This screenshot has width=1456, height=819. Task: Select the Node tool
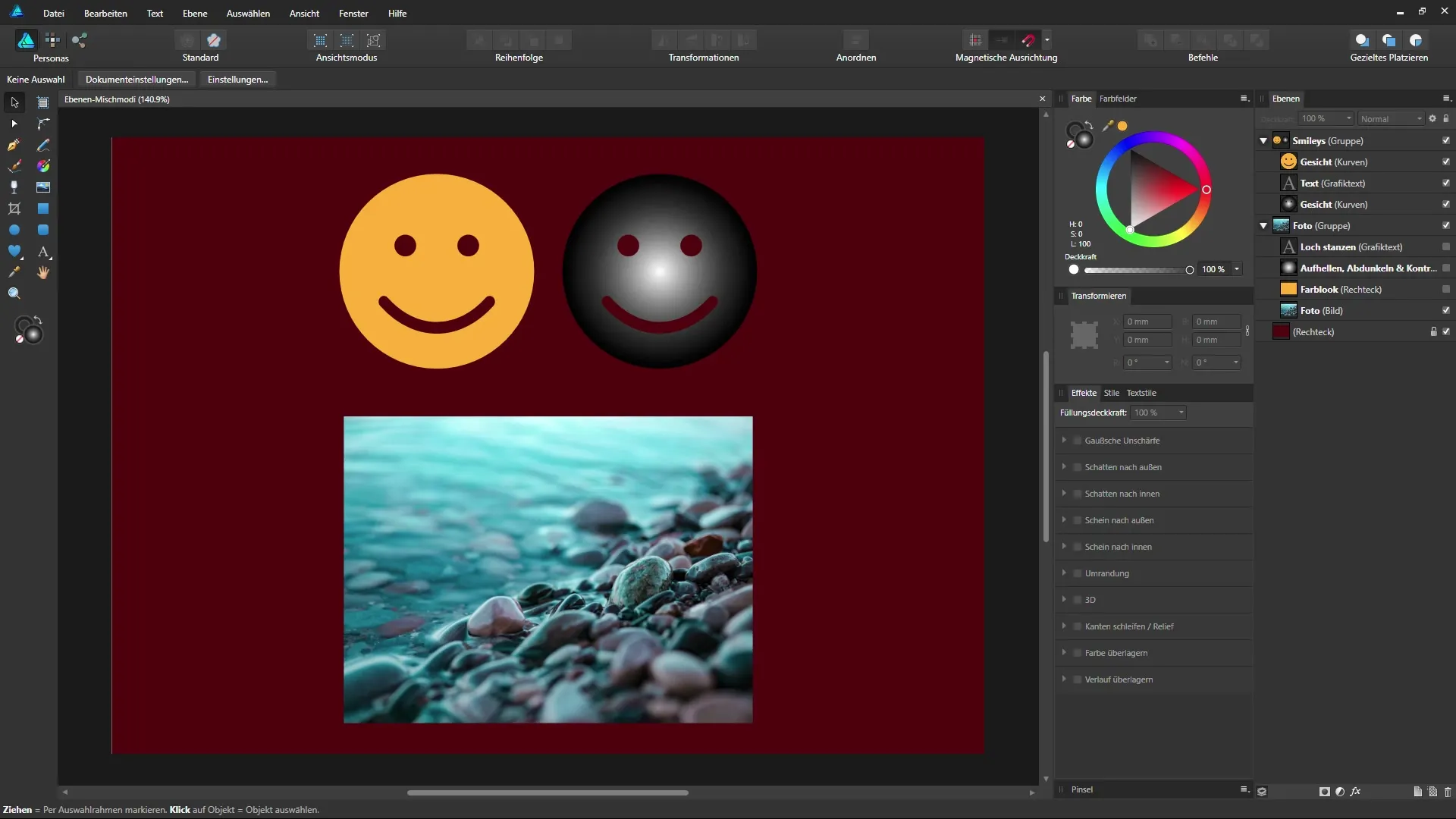(14, 124)
